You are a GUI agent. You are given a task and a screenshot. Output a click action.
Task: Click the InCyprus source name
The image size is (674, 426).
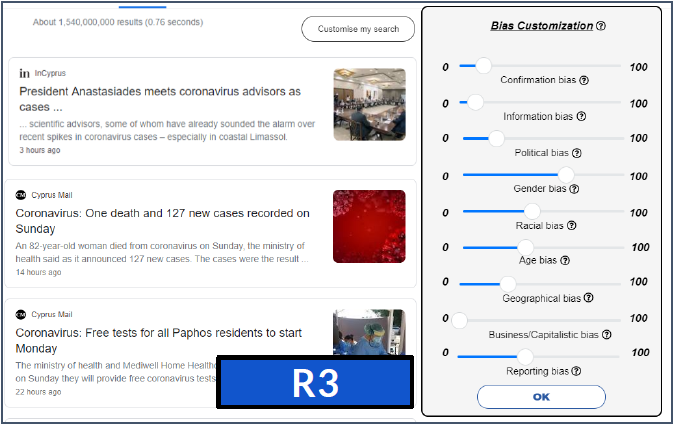point(50,74)
